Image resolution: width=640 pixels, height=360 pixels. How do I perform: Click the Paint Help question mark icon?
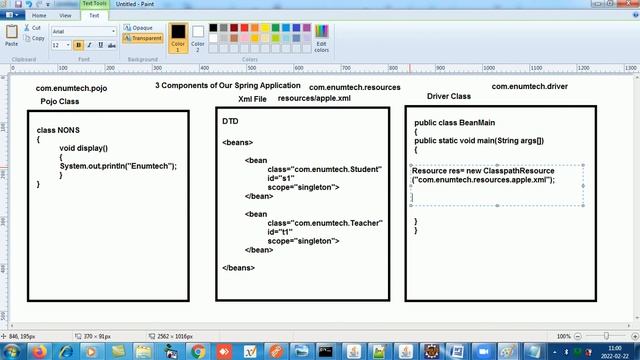636,15
